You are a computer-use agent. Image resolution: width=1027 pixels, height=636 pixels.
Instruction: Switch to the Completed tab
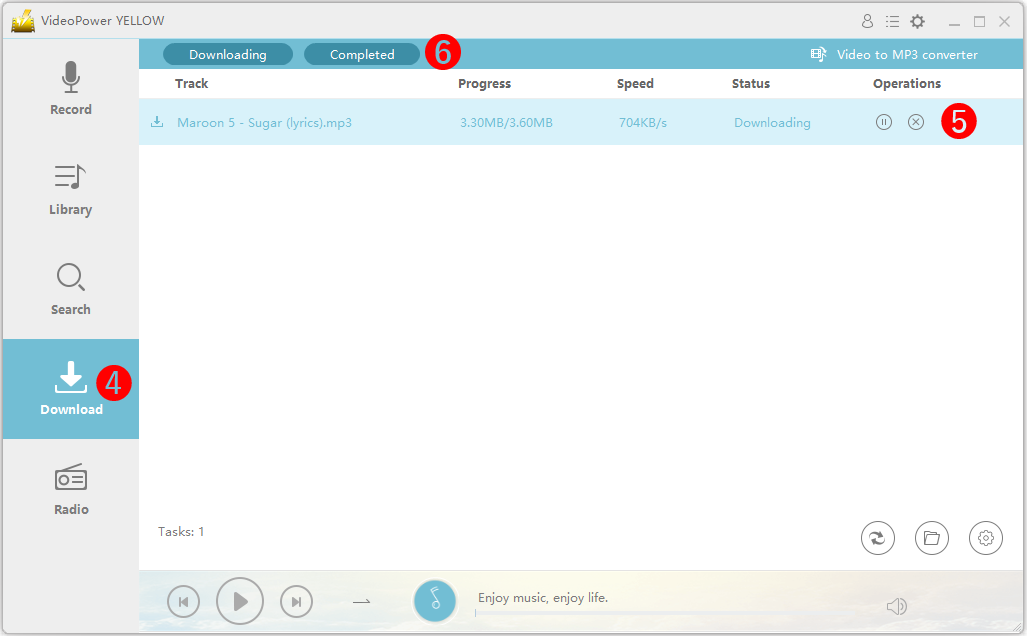coord(362,54)
